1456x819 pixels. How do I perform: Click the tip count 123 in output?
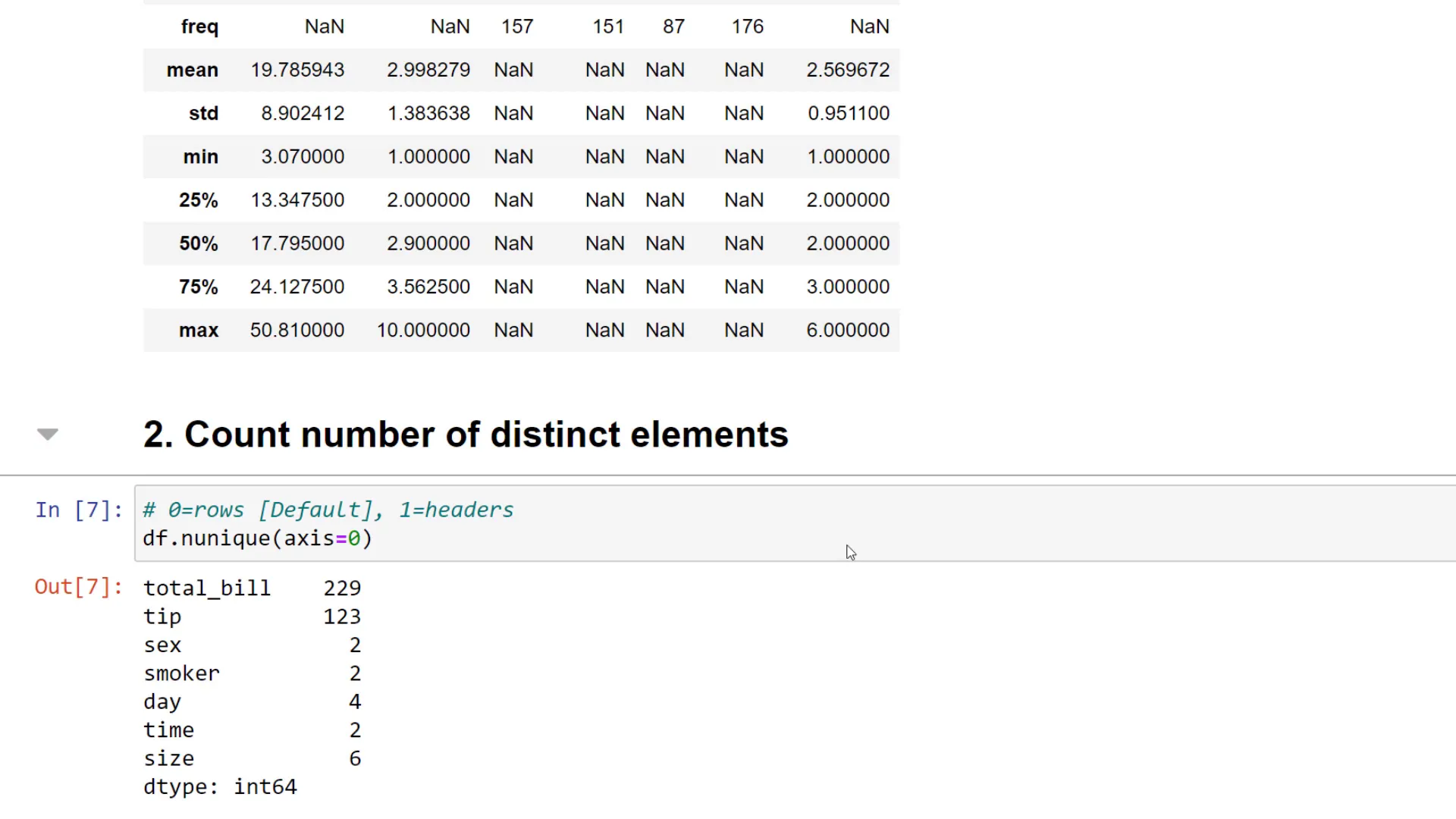[342, 616]
